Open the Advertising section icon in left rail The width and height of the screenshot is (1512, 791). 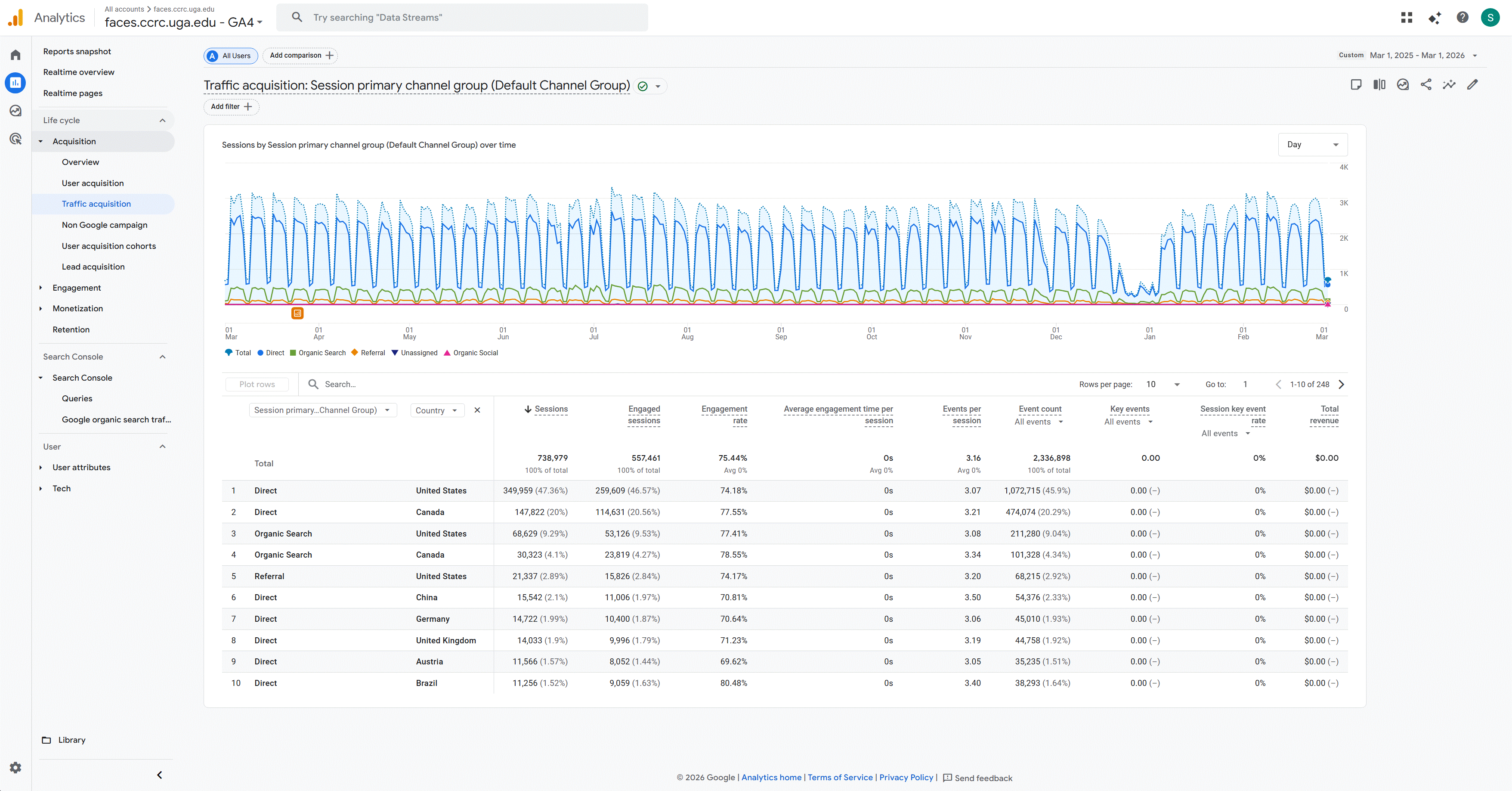16,139
